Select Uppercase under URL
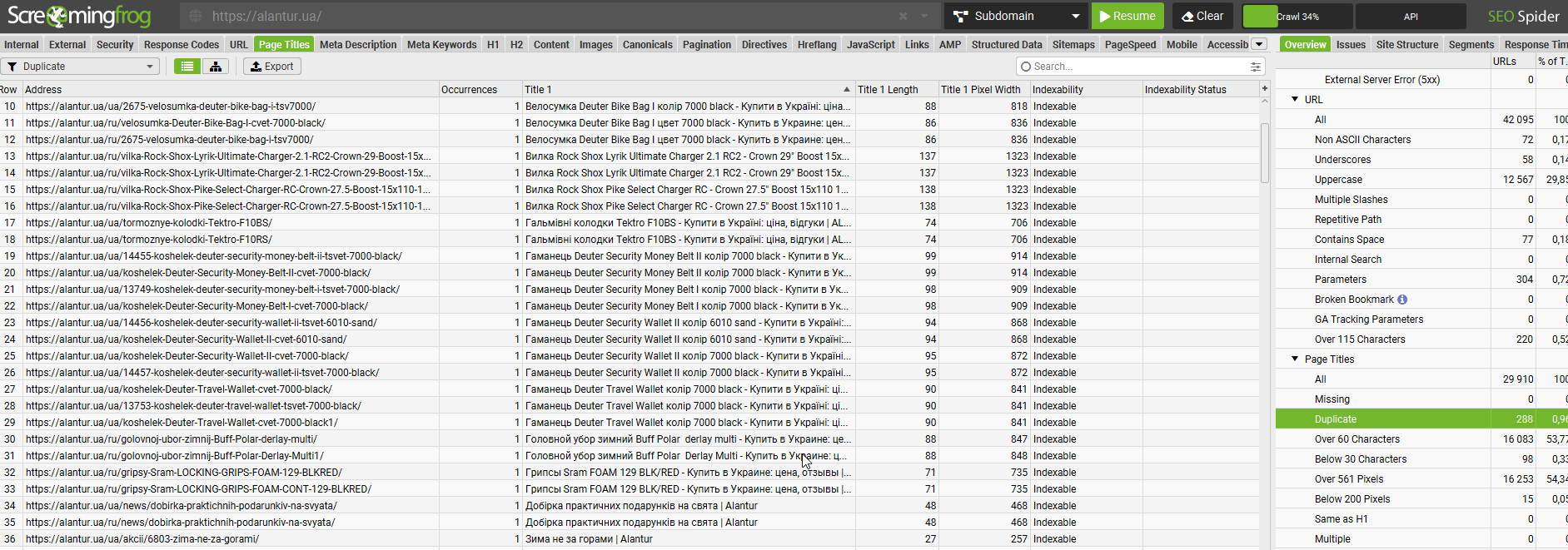The height and width of the screenshot is (550, 1568). 1338,180
